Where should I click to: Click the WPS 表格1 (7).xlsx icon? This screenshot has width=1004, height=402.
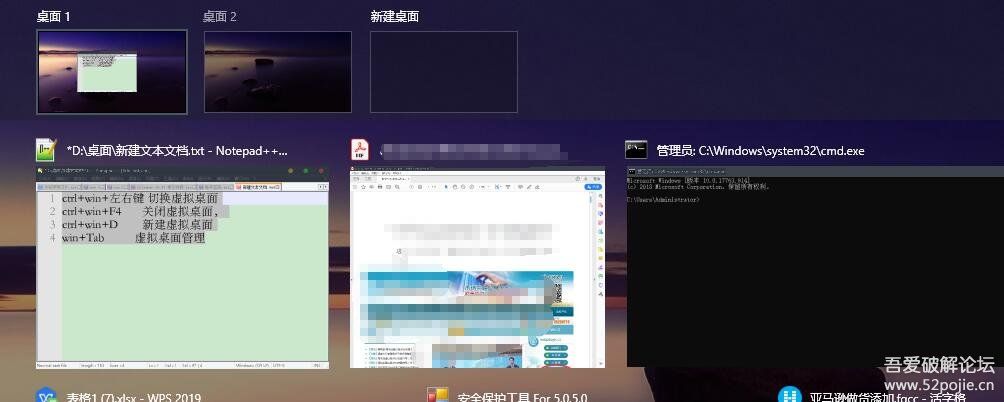tap(46, 396)
